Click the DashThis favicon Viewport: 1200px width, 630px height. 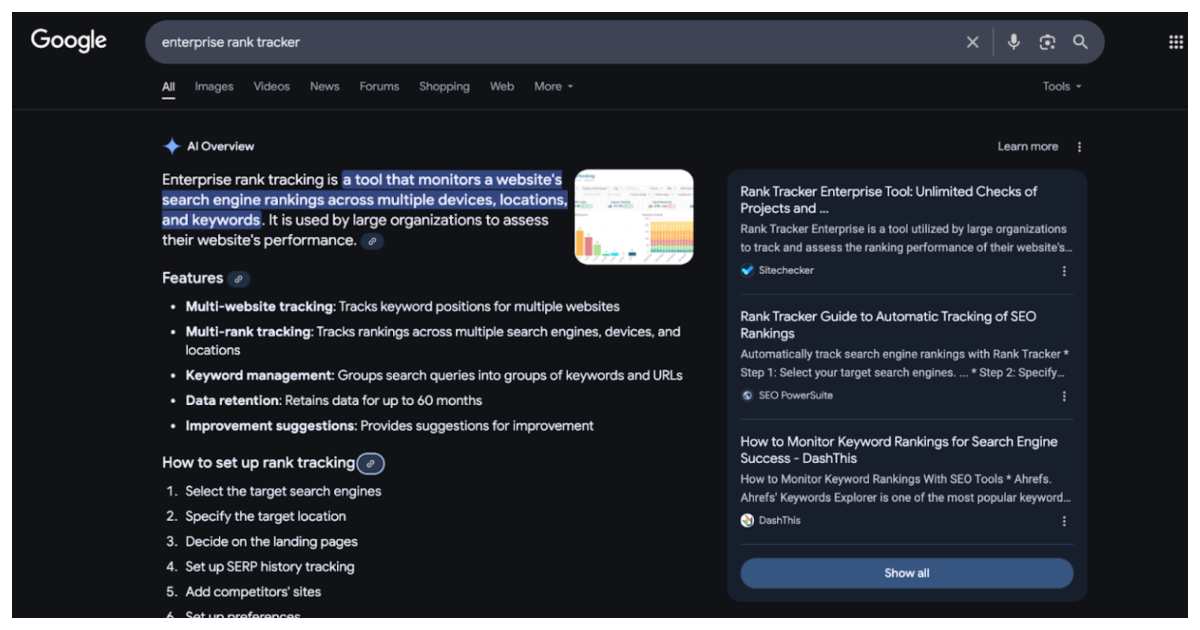tap(747, 520)
